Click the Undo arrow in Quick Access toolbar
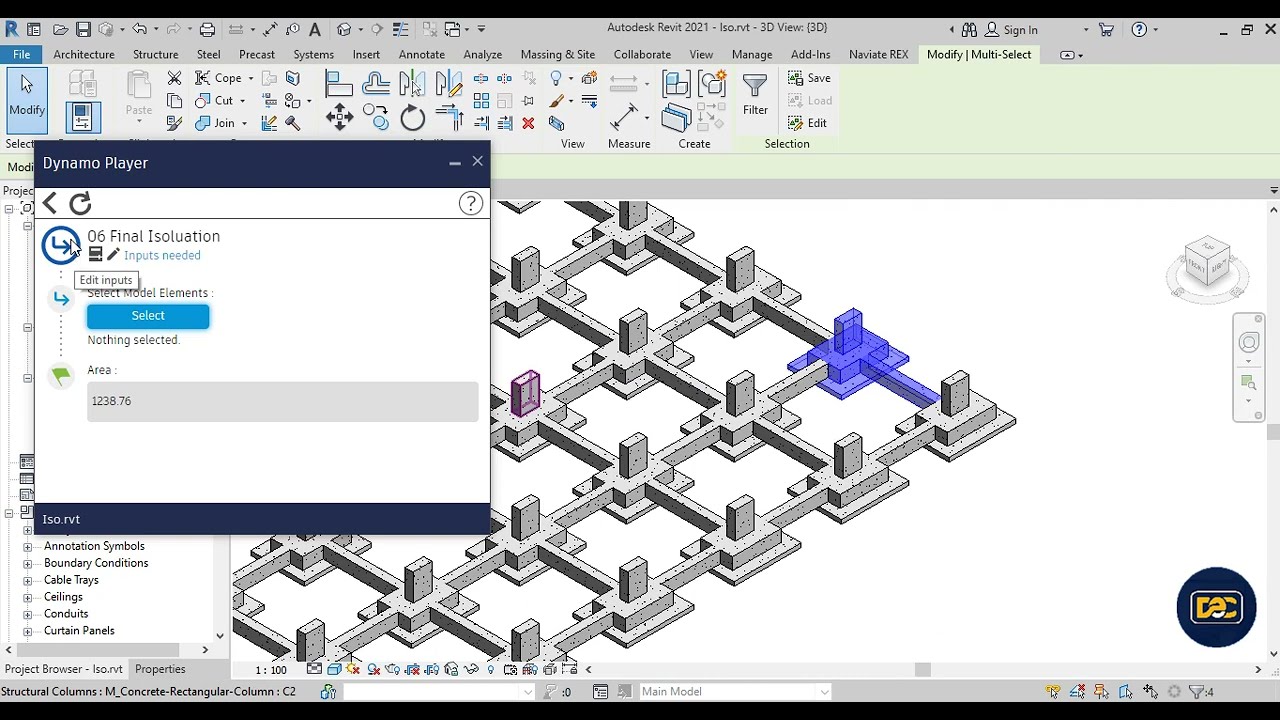The image size is (1280, 720). [139, 30]
